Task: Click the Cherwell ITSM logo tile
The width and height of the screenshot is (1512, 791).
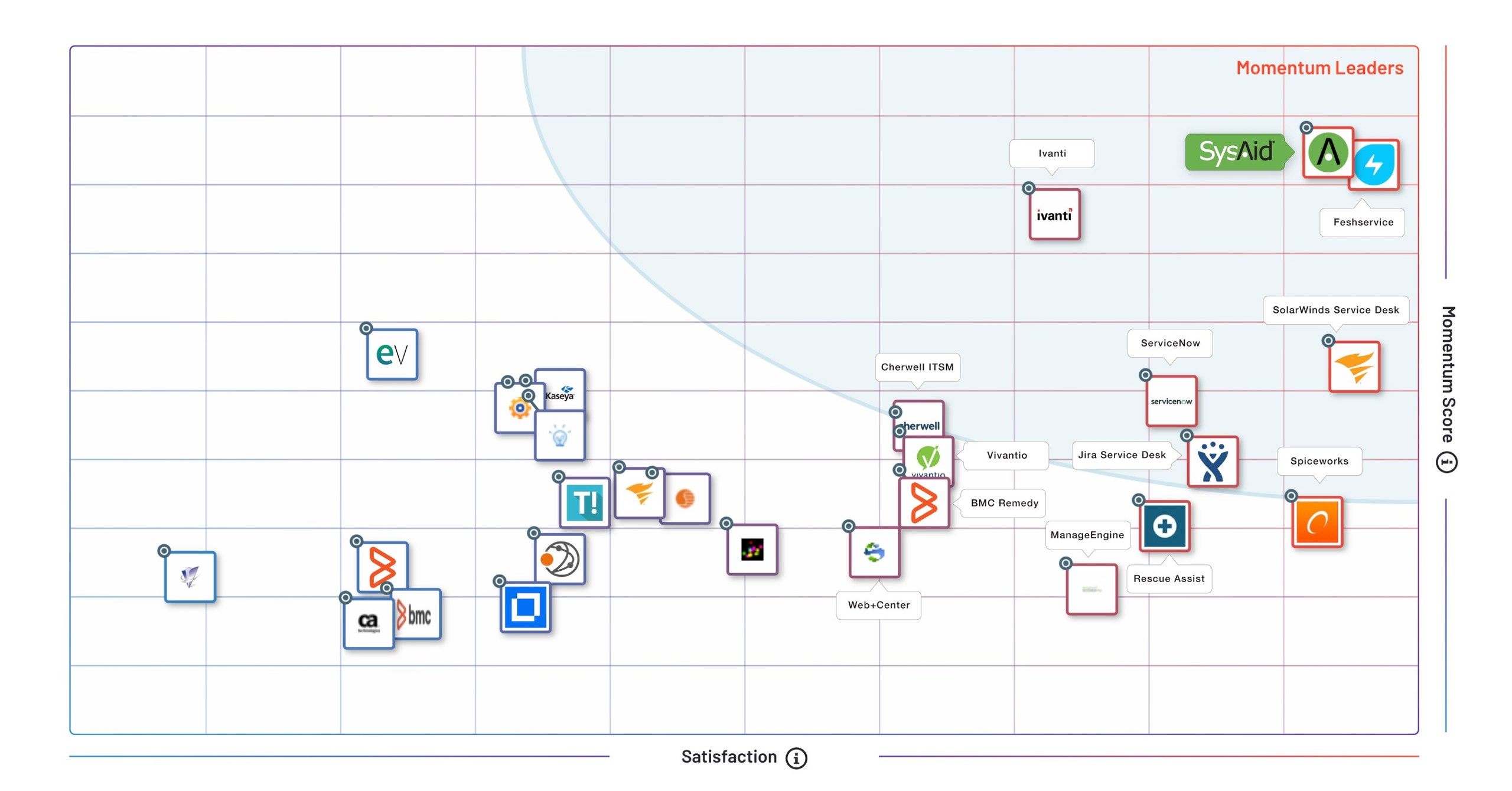Action: [x=918, y=423]
